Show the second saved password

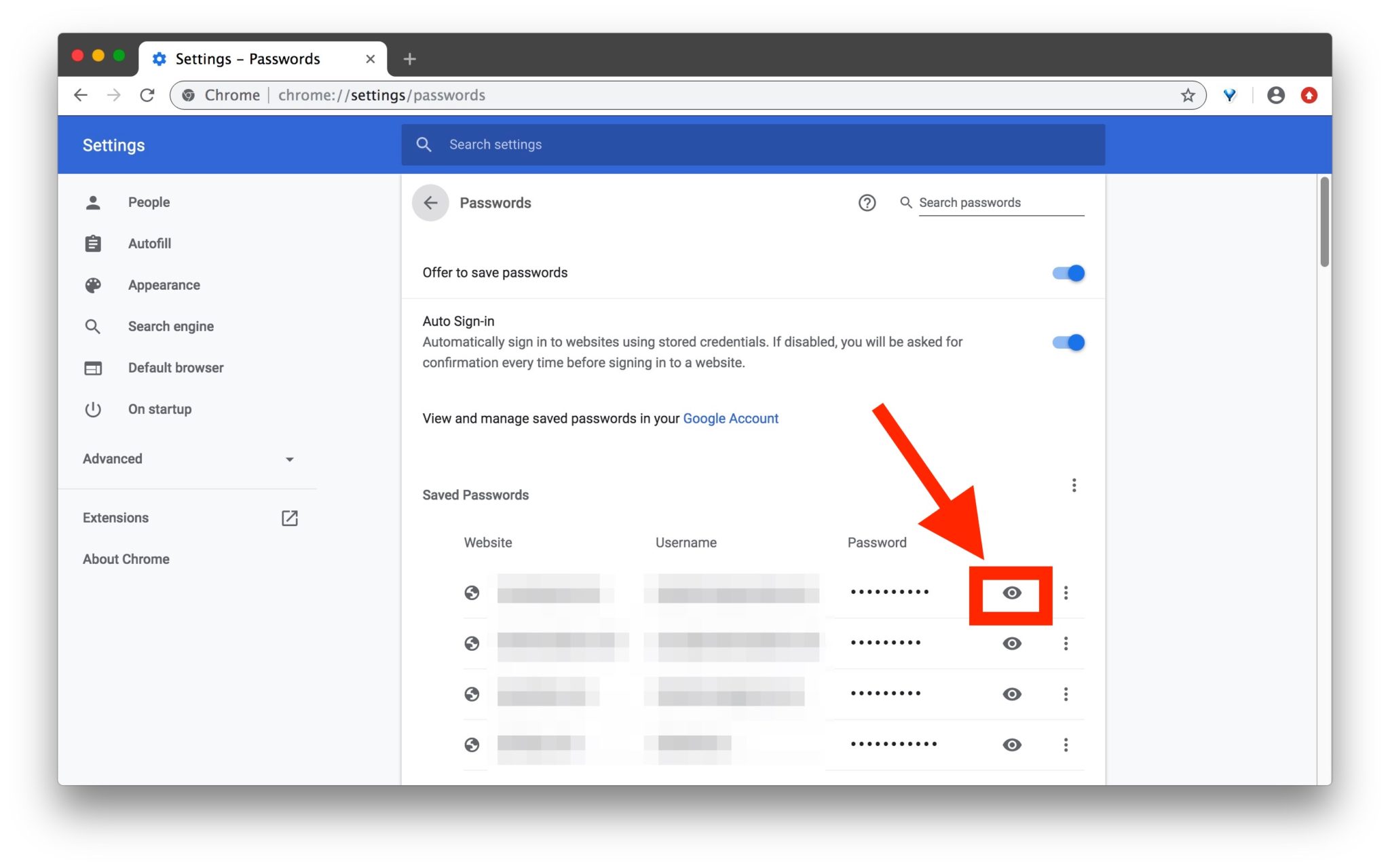coord(1012,643)
